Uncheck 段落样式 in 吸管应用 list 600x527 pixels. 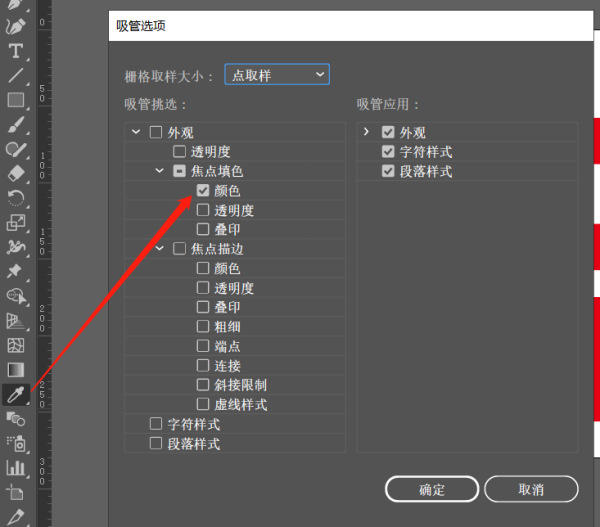pos(388,171)
